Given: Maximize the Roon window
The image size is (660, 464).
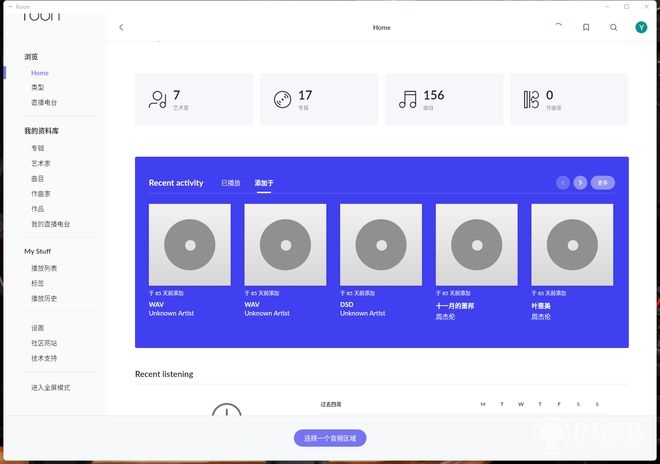Looking at the screenshot, I should pyautogui.click(x=627, y=6).
